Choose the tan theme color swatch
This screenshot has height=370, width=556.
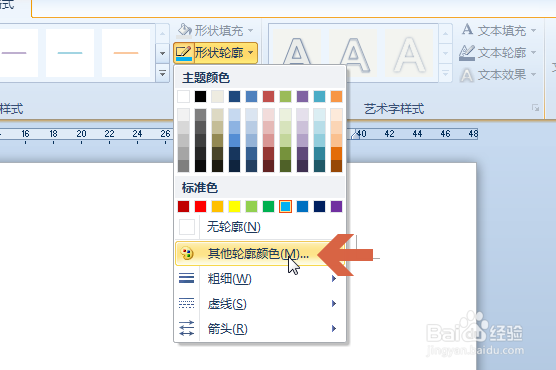tap(217, 96)
